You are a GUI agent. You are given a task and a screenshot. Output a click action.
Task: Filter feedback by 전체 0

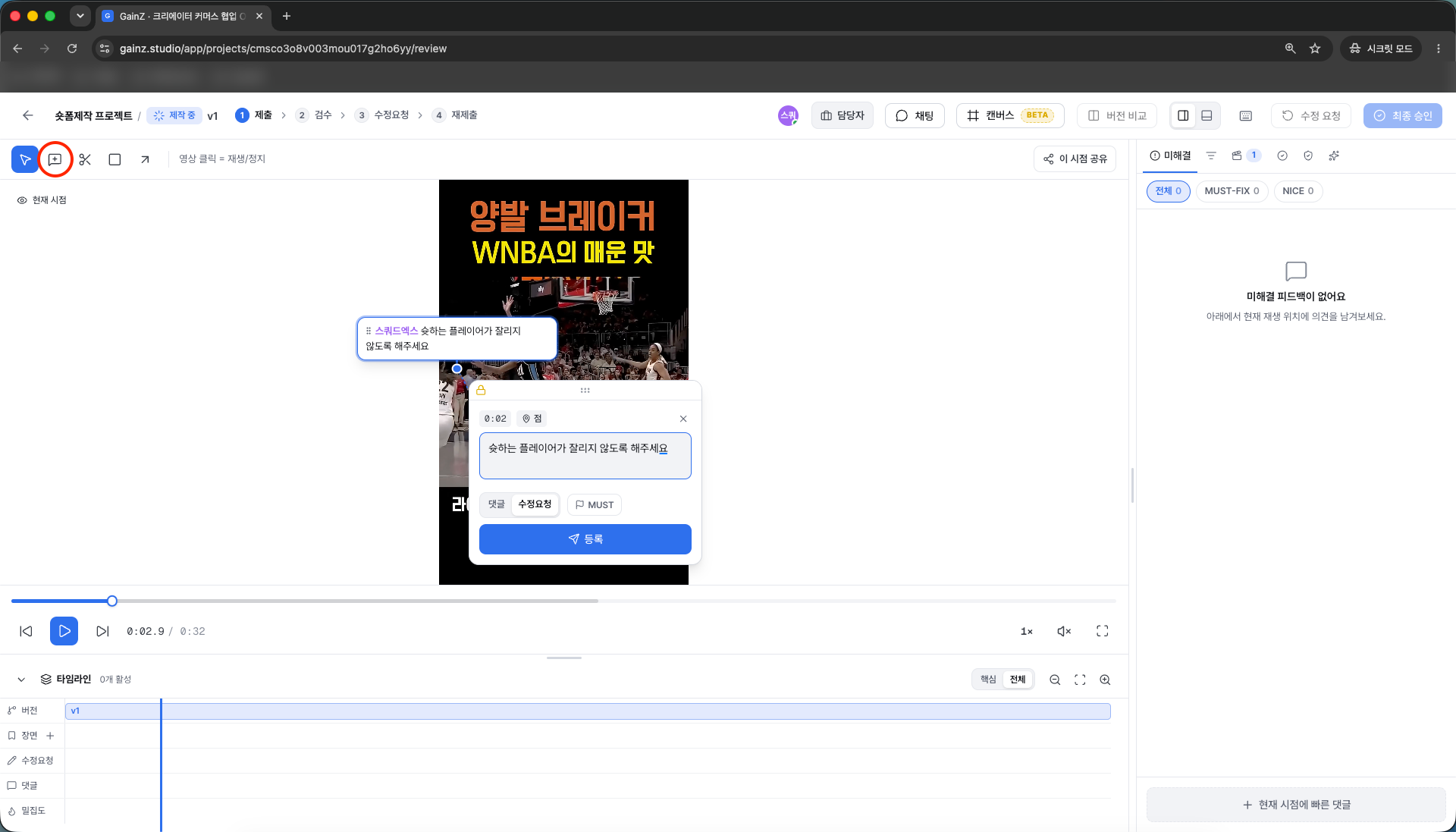(1168, 191)
